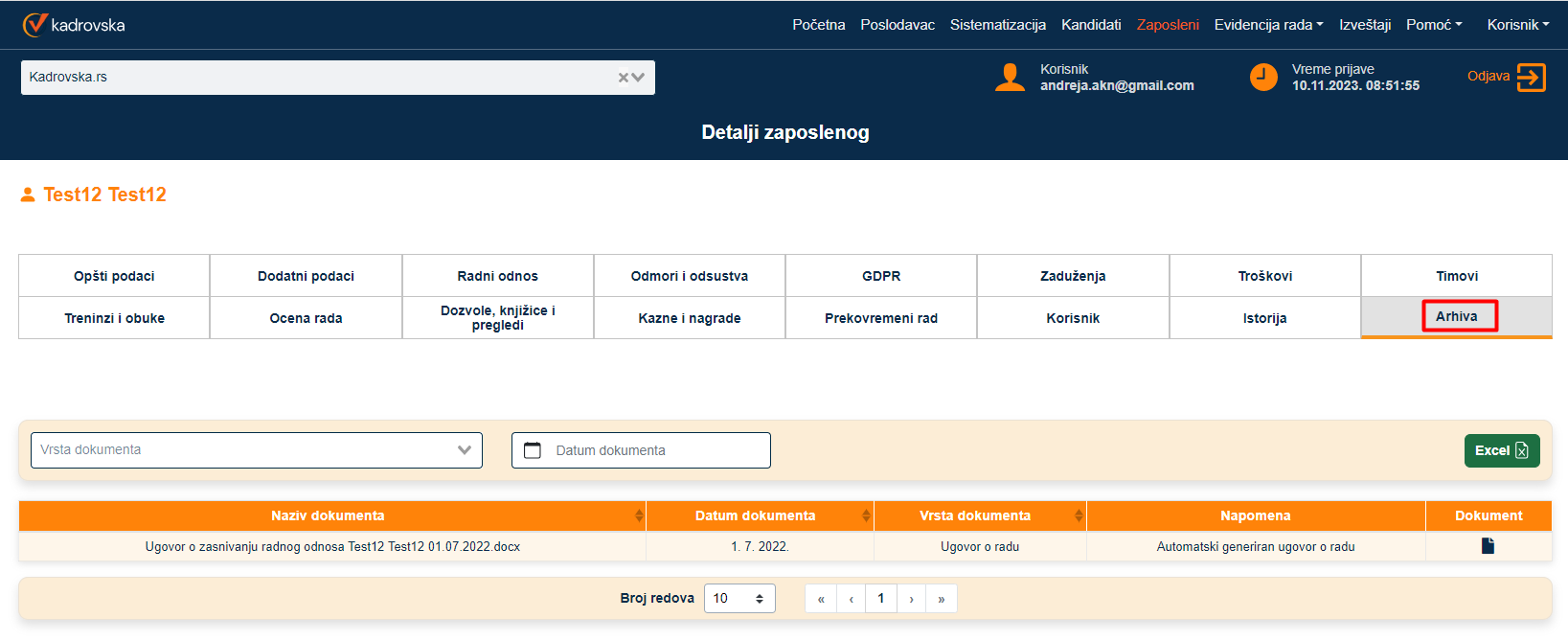Sort by Datum dokumenta column arrows
Viewport: 1568px width, 641px height.
pyautogui.click(x=866, y=515)
